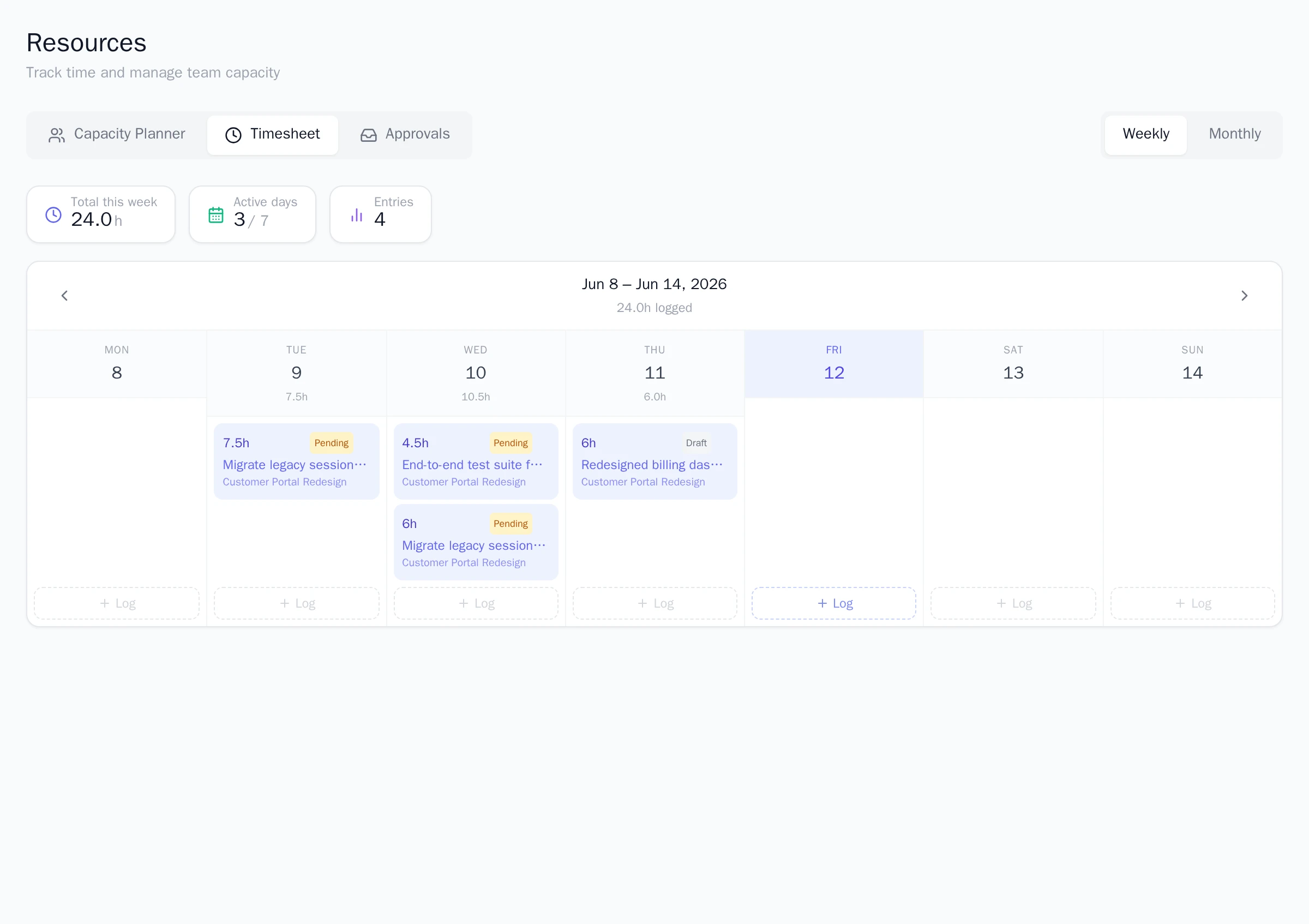Click the Entries 4 card
This screenshot has width=1309, height=924.
381,214
